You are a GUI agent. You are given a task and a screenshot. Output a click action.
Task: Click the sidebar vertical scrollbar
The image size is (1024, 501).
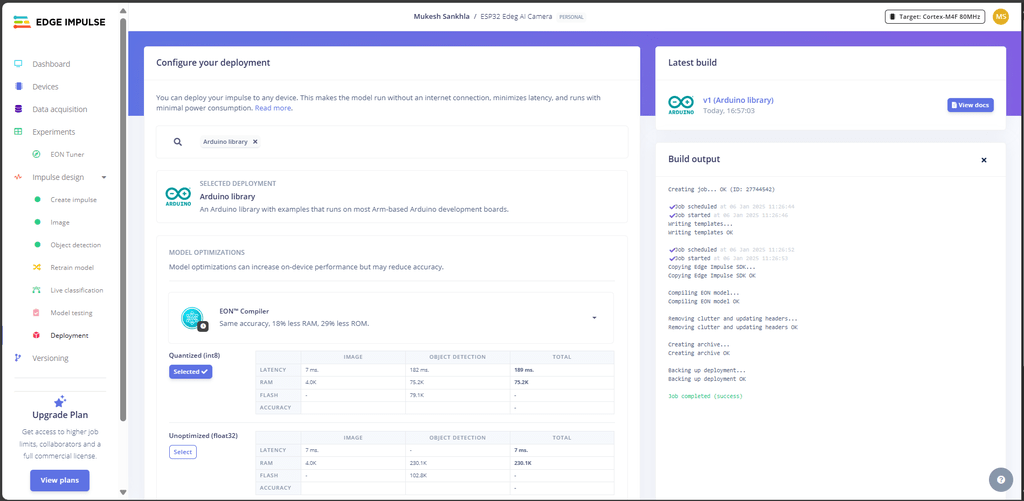(123, 219)
